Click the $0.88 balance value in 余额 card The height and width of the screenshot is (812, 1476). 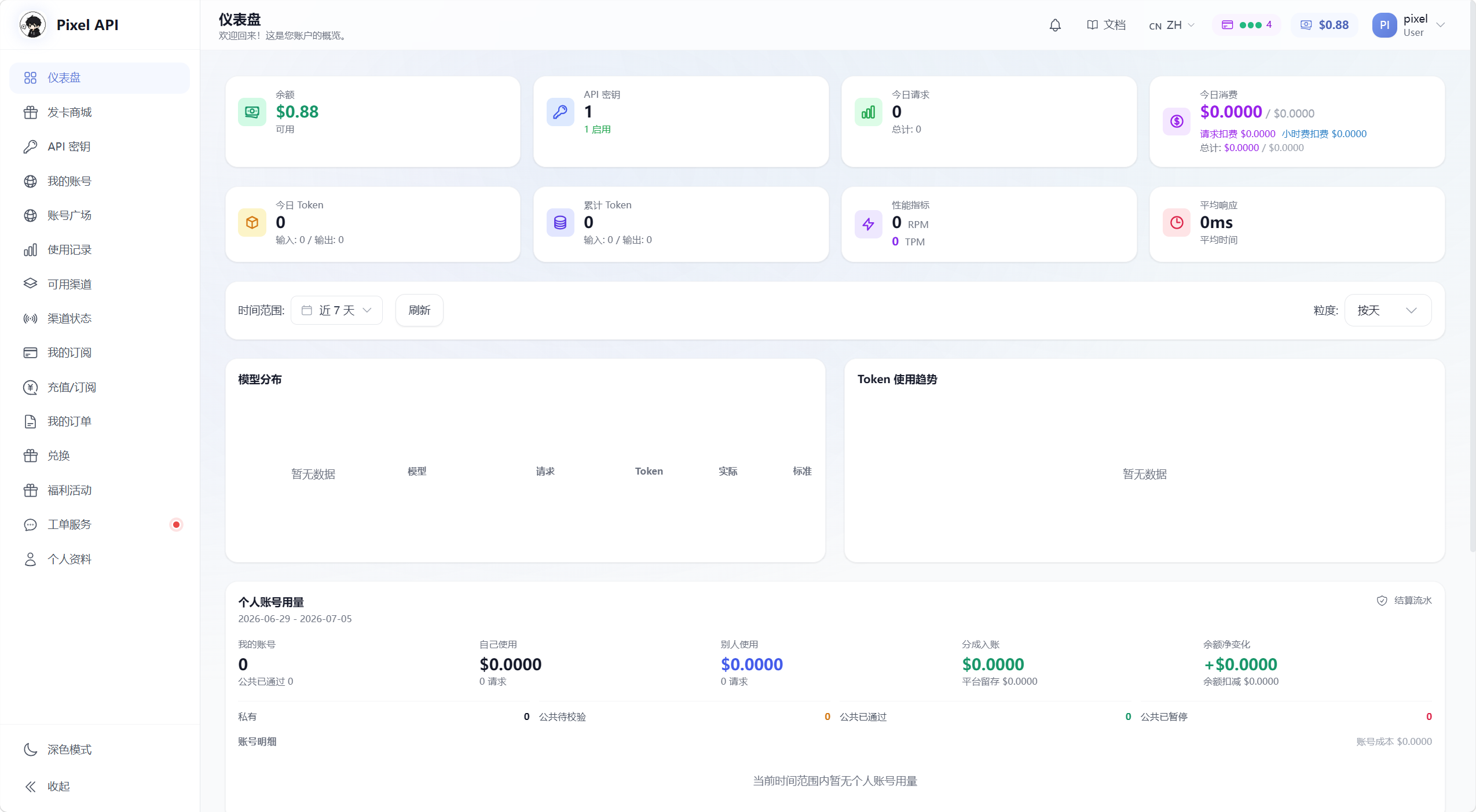tap(297, 112)
